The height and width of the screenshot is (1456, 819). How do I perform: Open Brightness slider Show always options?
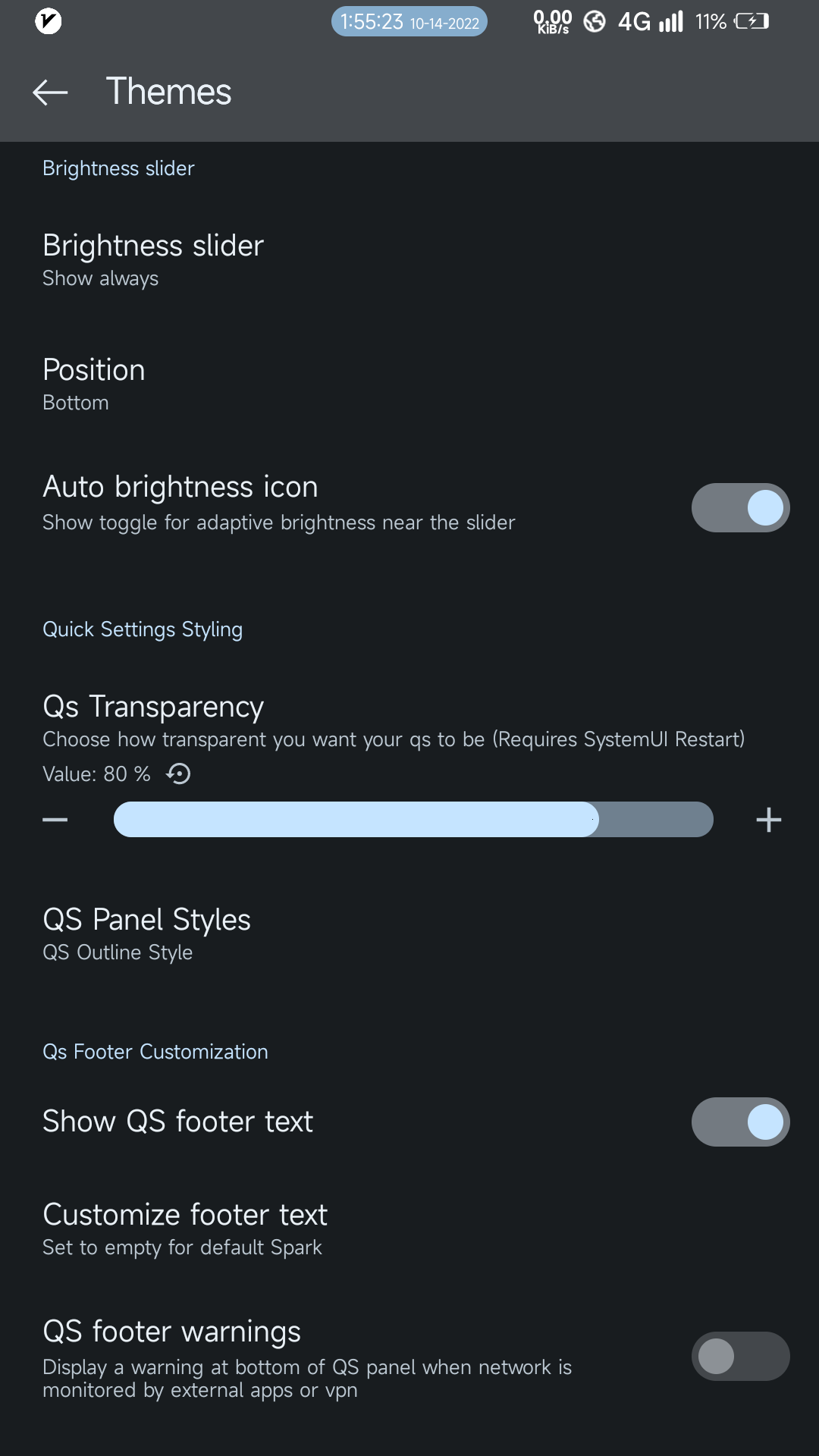click(153, 259)
